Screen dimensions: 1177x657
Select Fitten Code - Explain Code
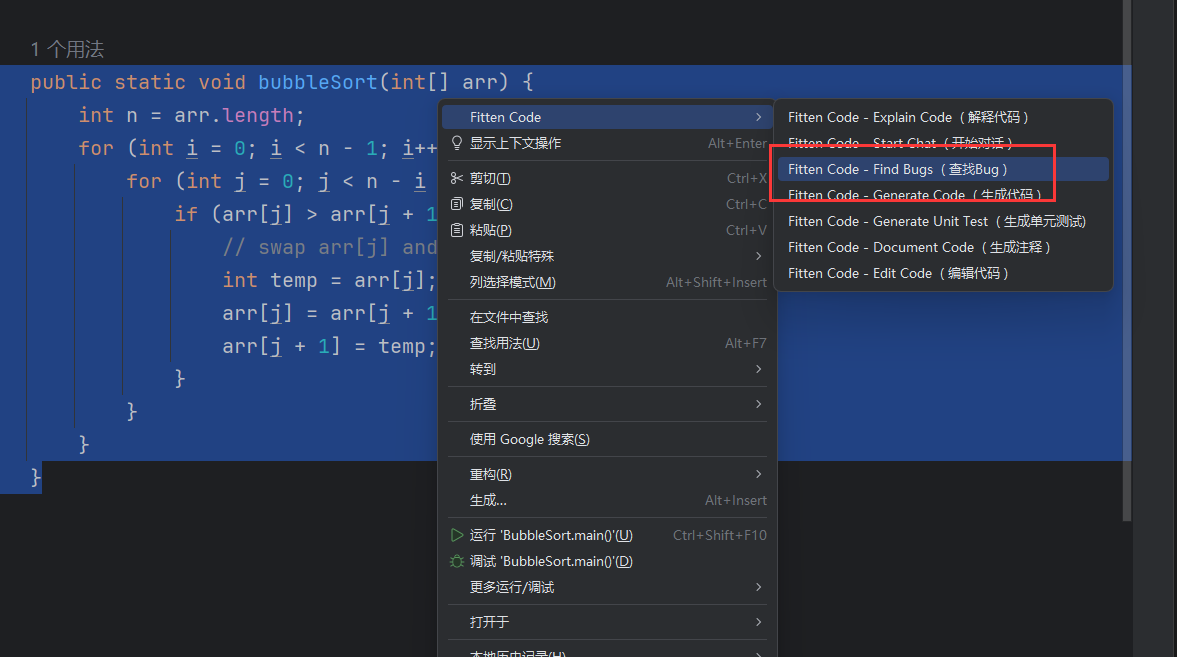click(x=908, y=117)
